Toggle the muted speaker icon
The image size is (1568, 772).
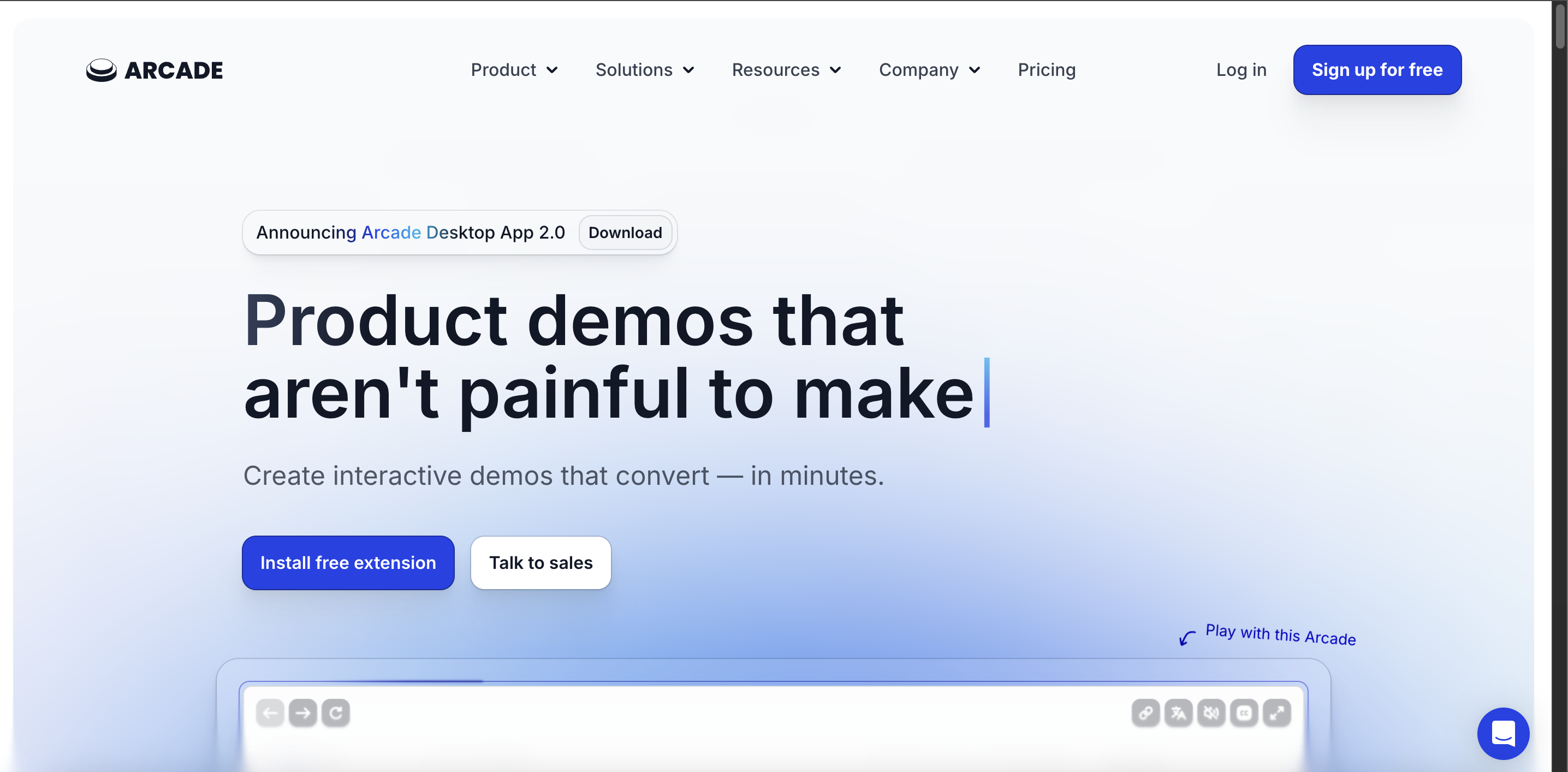click(x=1211, y=712)
